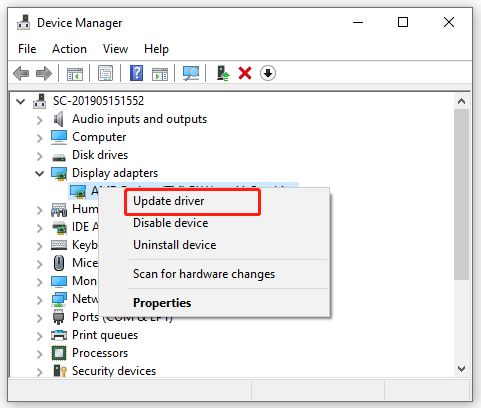Screen dimensions: 481x408
Task: Click the Display adapters category icon
Action: pyautogui.click(x=59, y=173)
